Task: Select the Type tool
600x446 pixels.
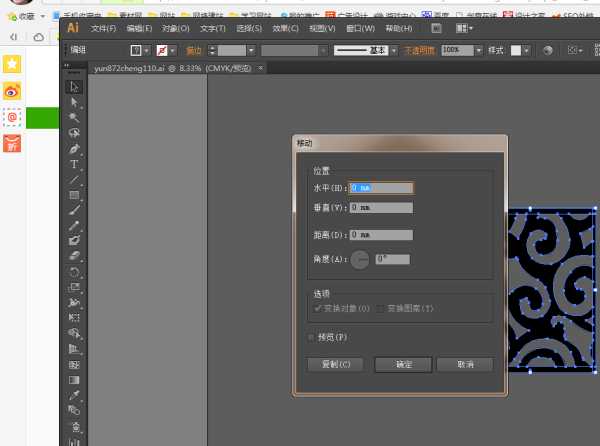Action: point(74,164)
